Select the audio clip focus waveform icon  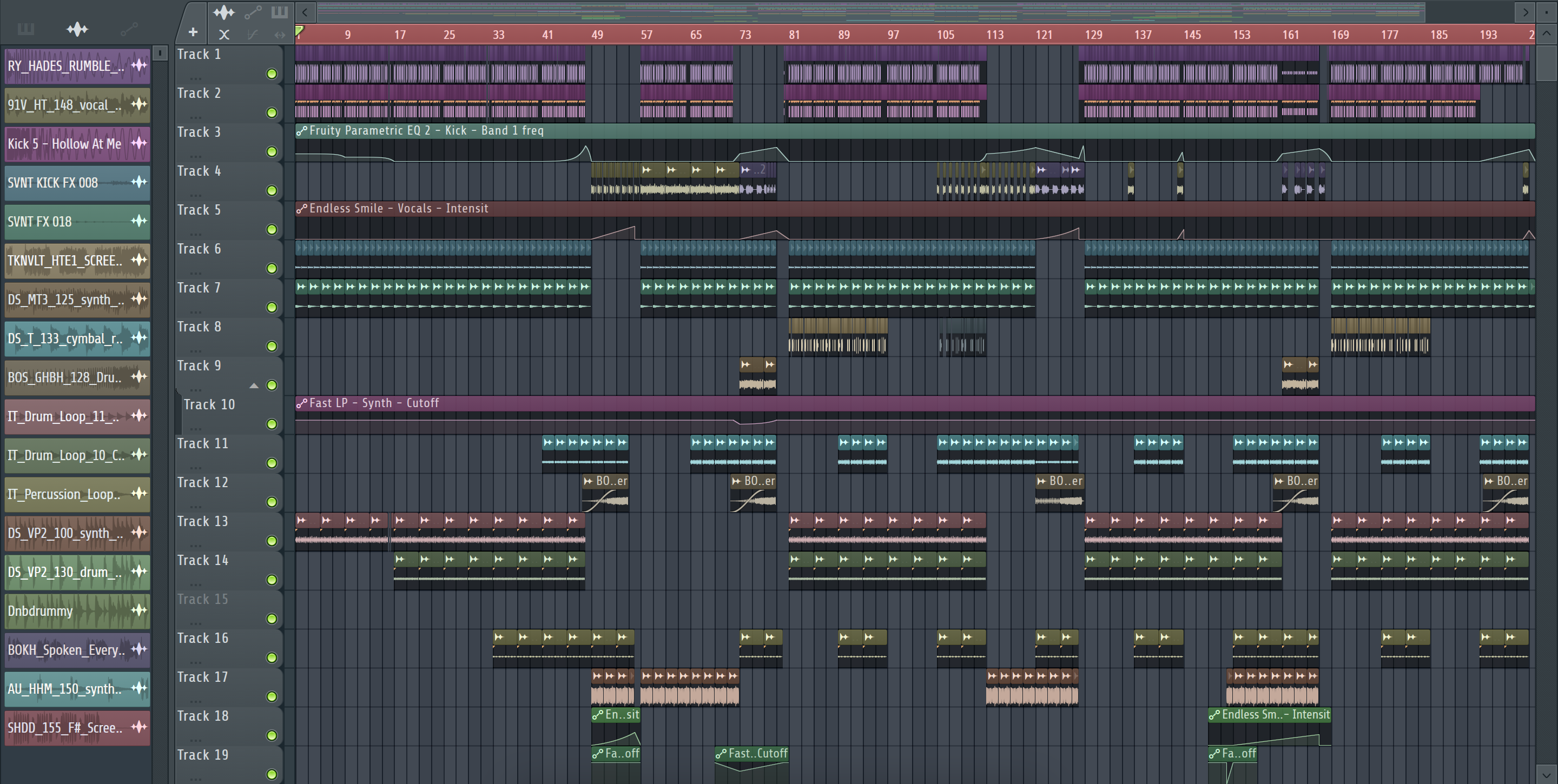pyautogui.click(x=224, y=11)
